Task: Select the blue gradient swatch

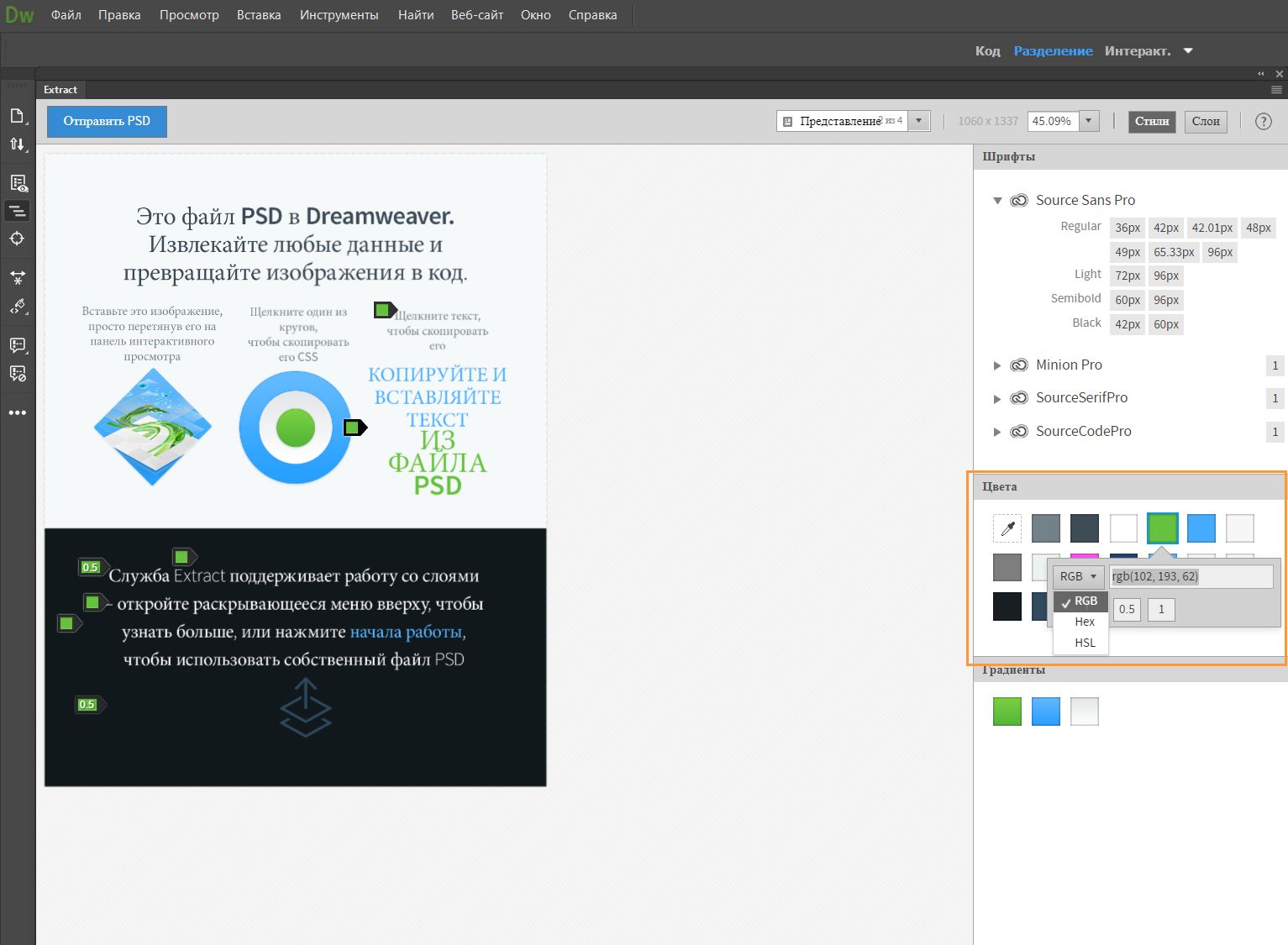Action: tap(1046, 711)
